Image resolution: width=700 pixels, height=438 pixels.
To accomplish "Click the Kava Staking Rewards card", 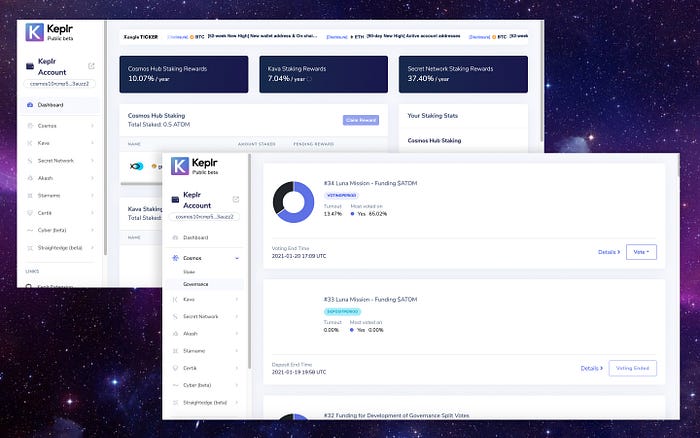I will click(x=324, y=74).
